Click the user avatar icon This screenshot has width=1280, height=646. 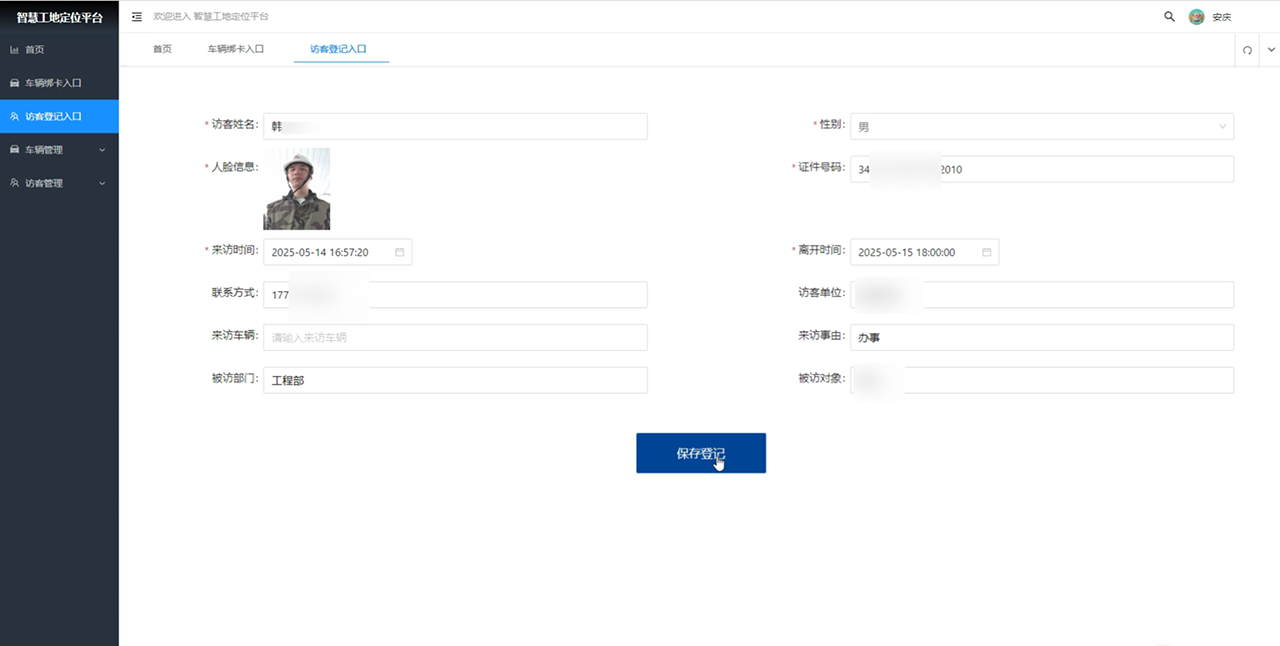click(x=1196, y=17)
